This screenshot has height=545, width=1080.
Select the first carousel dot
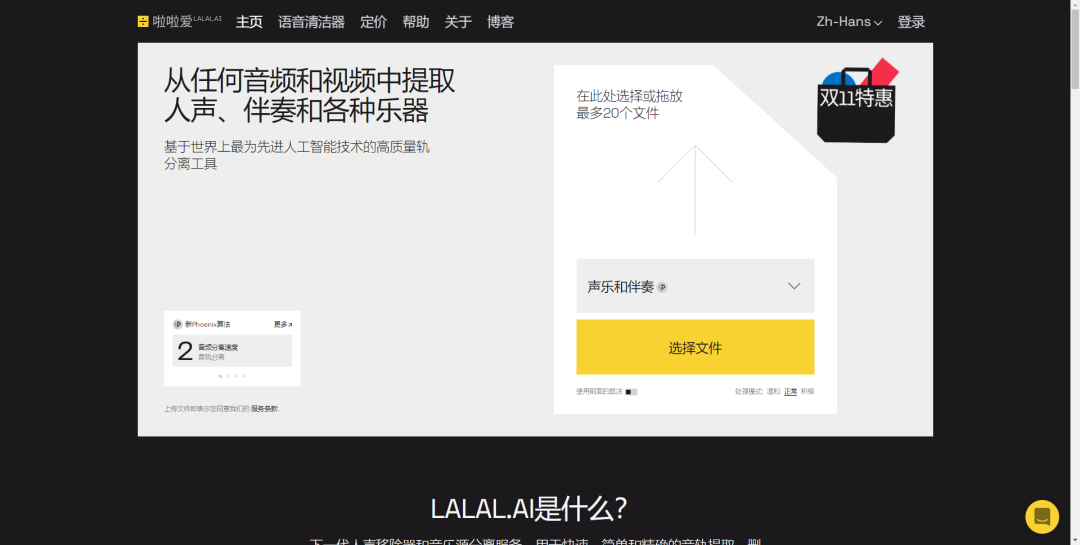(220, 376)
